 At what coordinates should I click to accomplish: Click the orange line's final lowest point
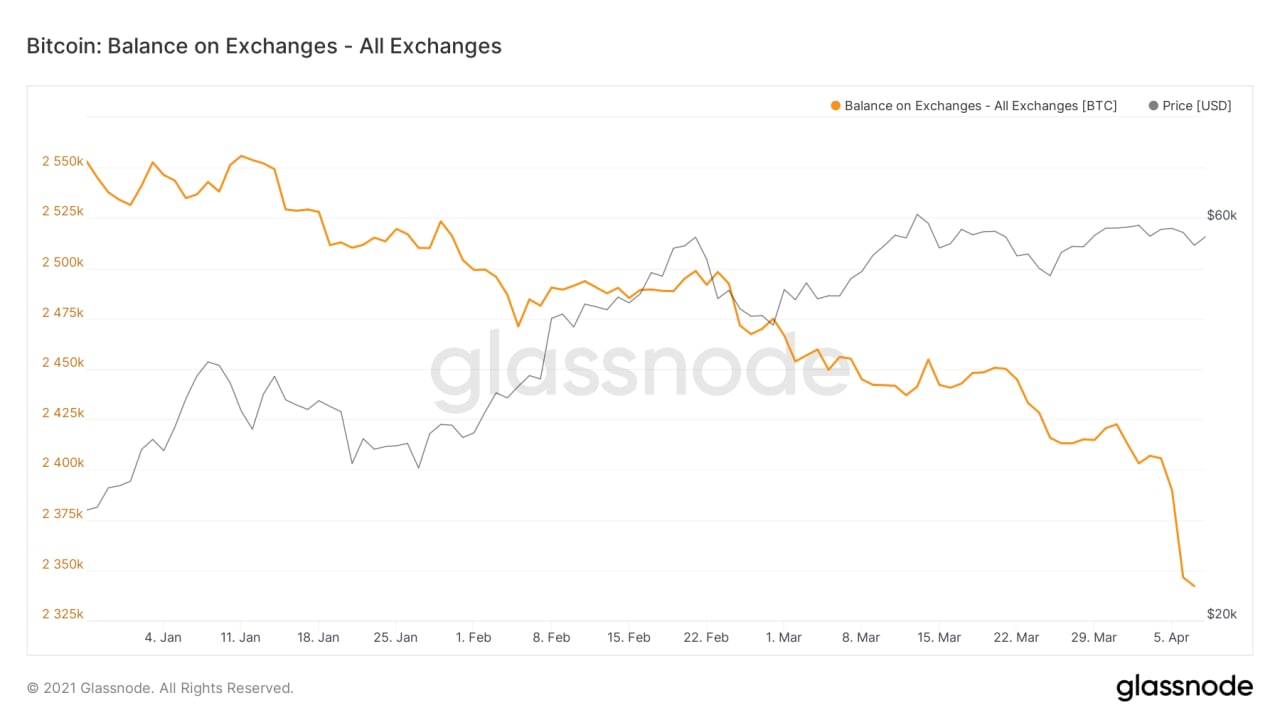tap(1194, 586)
